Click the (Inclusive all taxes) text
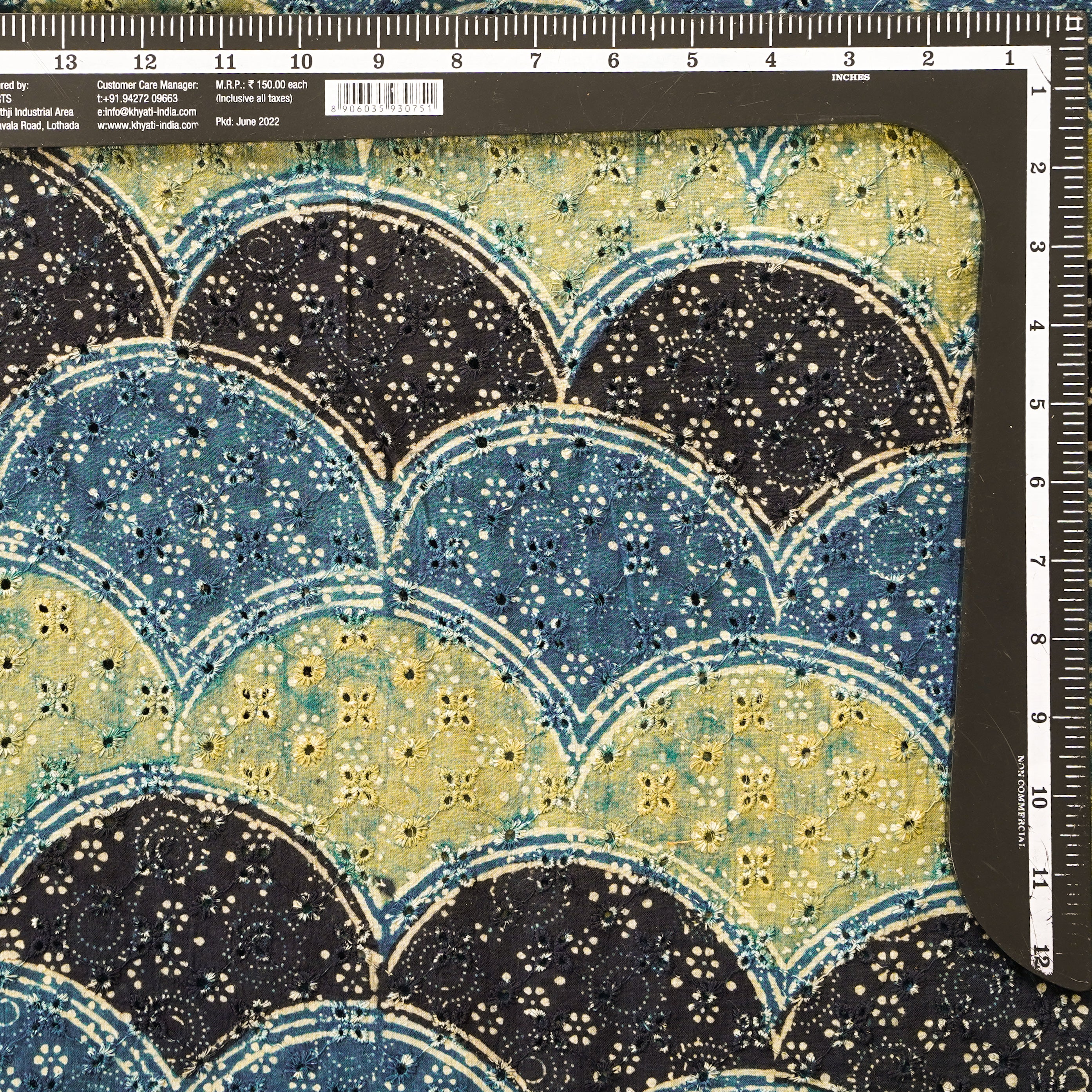Image resolution: width=1092 pixels, height=1092 pixels. click(254, 98)
